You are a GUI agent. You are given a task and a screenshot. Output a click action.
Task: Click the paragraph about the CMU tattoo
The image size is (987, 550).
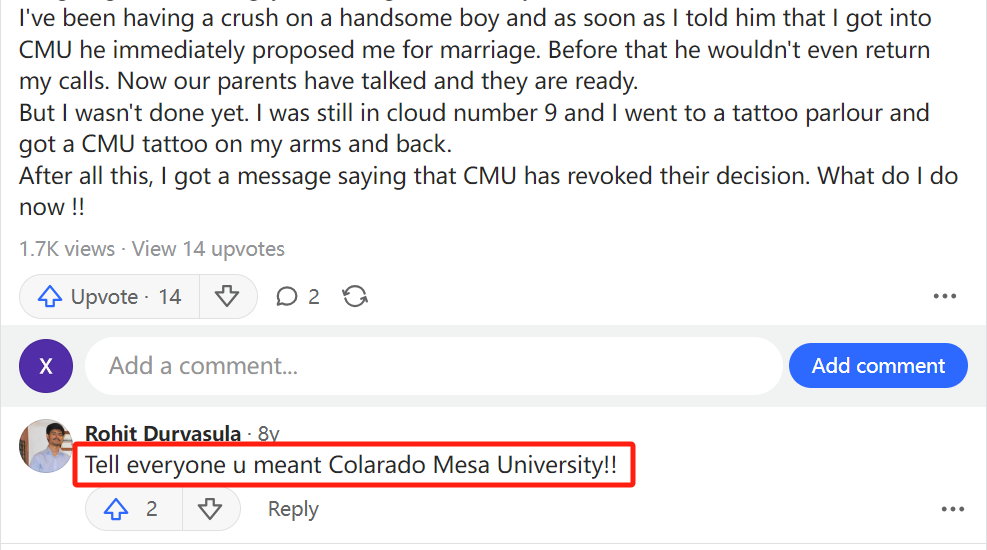(x=474, y=128)
